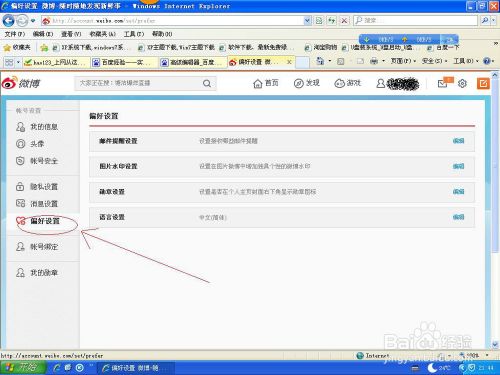Click the search magnifier in Weibo search box
Screen dimensions: 500x375
tap(207, 83)
